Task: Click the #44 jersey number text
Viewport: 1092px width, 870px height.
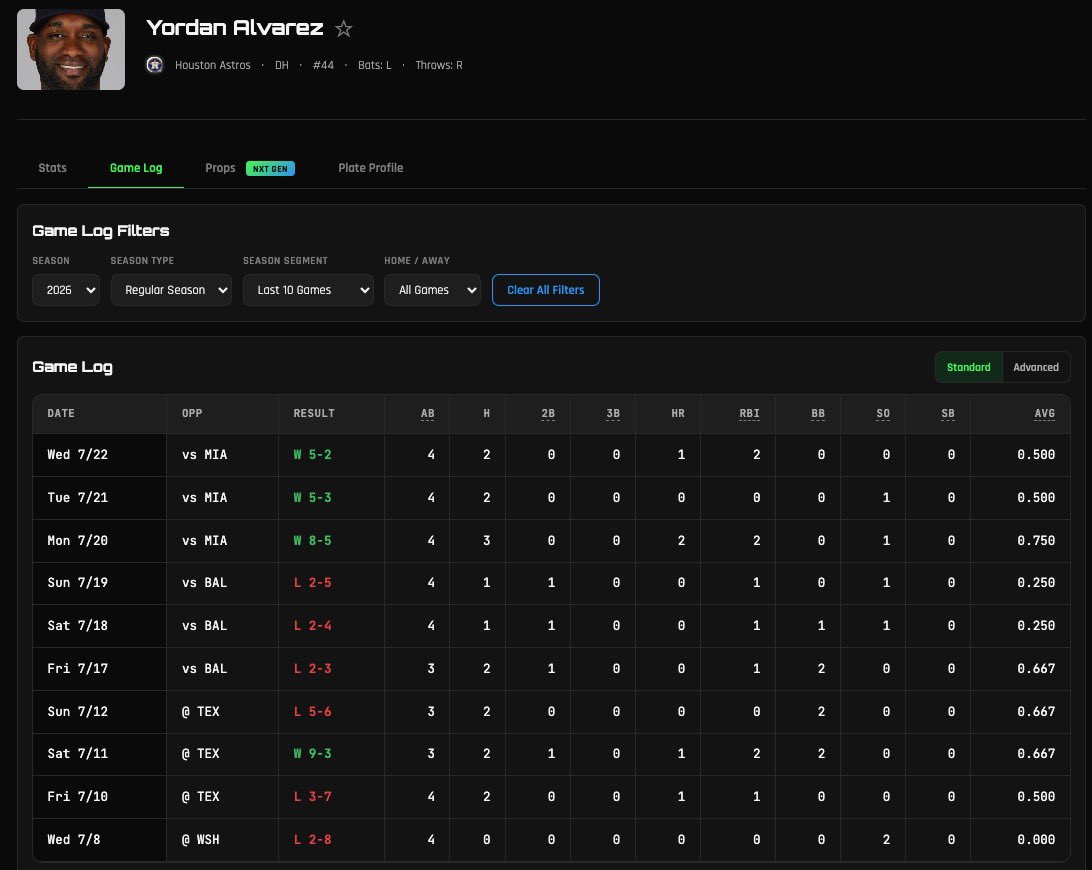Action: click(323, 65)
